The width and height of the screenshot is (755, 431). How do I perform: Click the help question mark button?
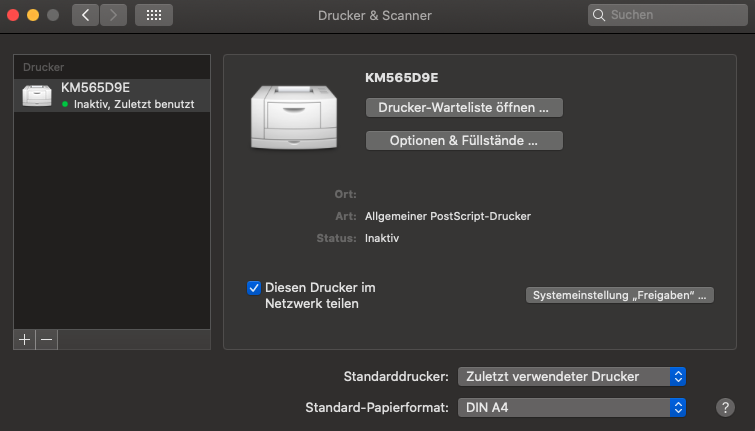(726, 407)
